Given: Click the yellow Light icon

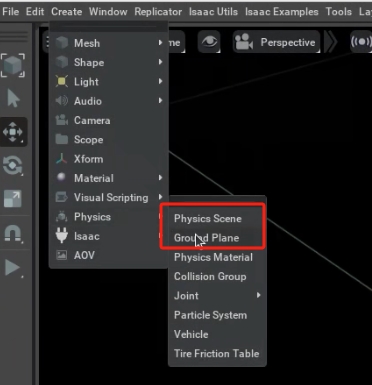Looking at the screenshot, I should pos(62,81).
